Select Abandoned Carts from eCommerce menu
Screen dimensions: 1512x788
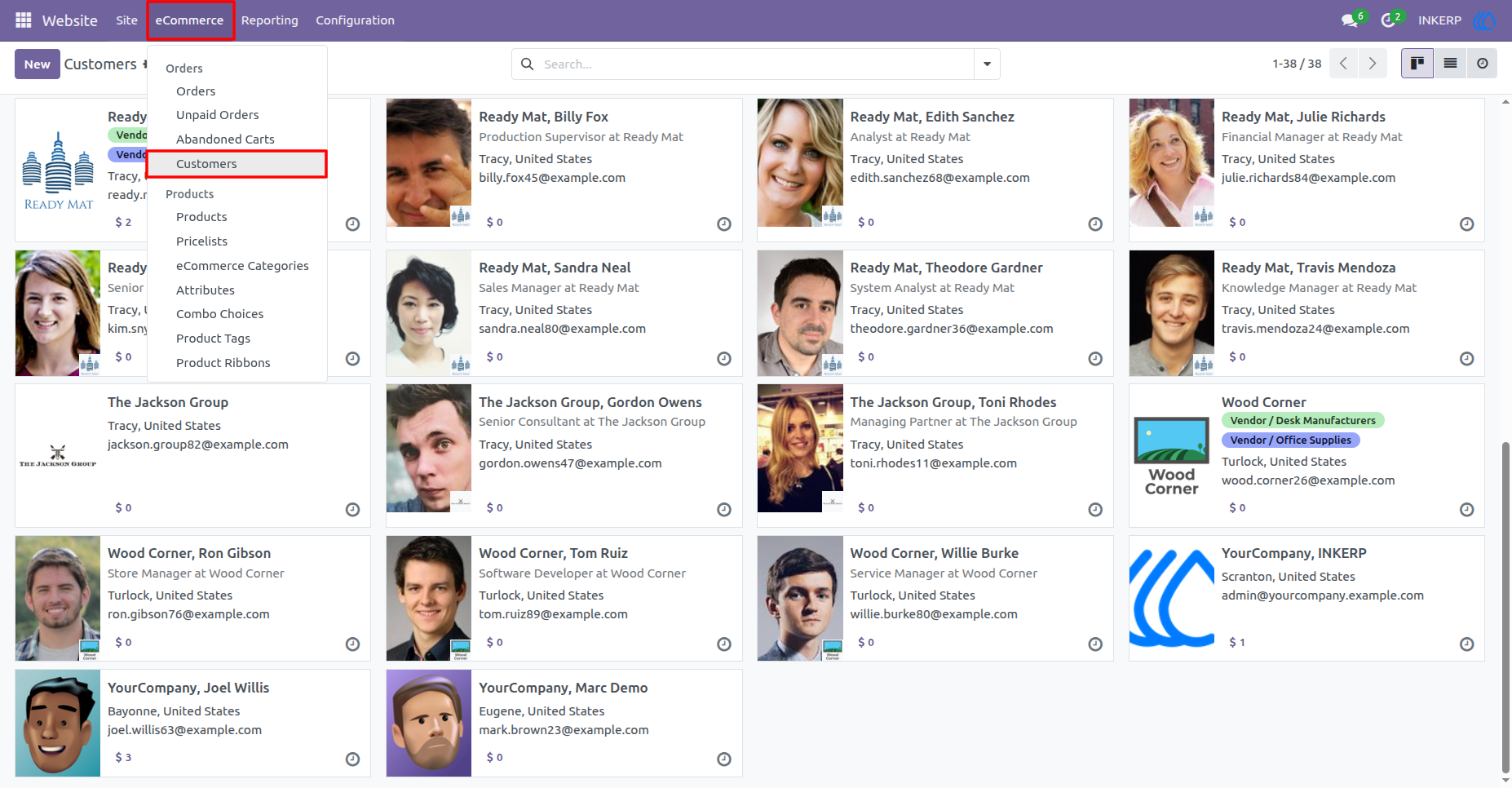point(225,139)
